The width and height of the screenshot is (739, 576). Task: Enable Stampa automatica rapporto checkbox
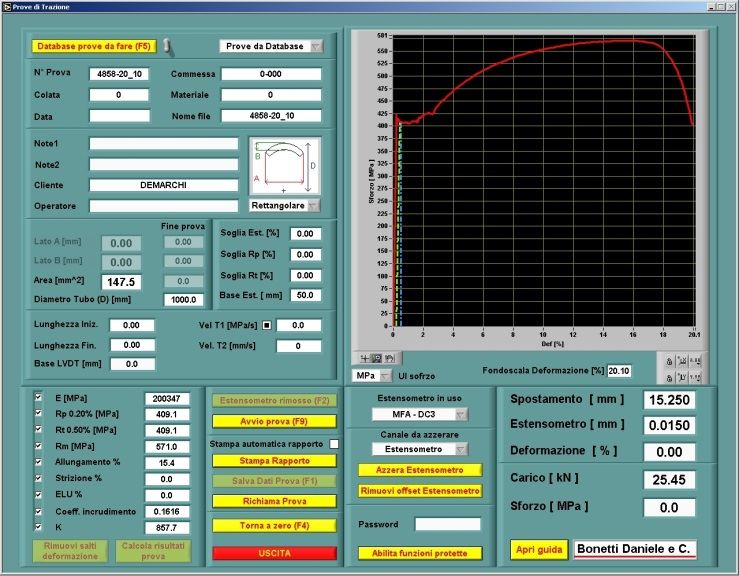(x=335, y=443)
